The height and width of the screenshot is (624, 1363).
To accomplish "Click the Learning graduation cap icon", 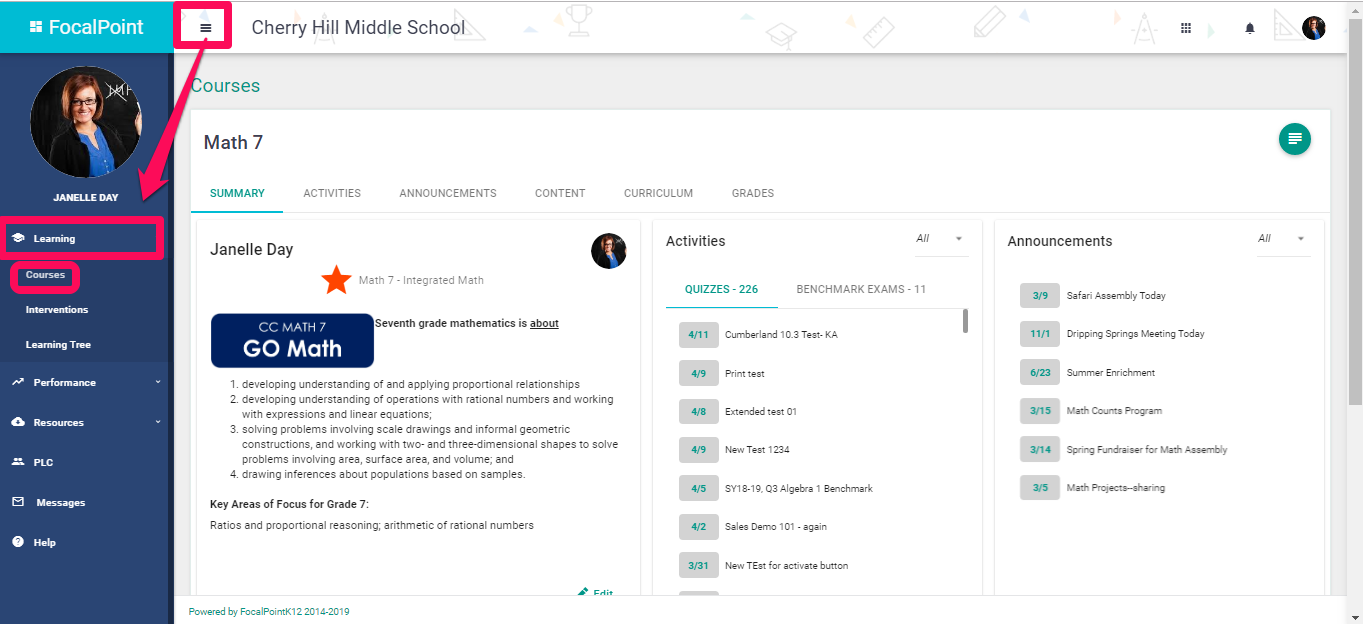I will pos(18,238).
